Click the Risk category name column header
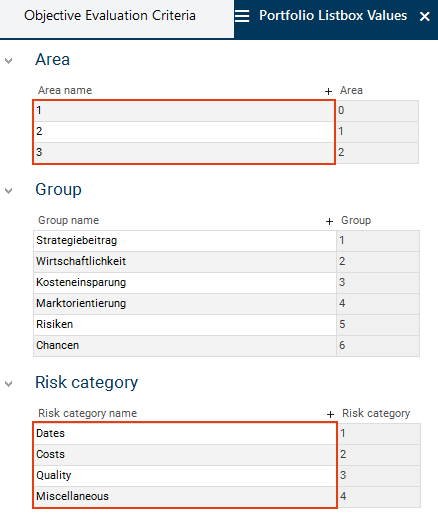 pos(88,413)
